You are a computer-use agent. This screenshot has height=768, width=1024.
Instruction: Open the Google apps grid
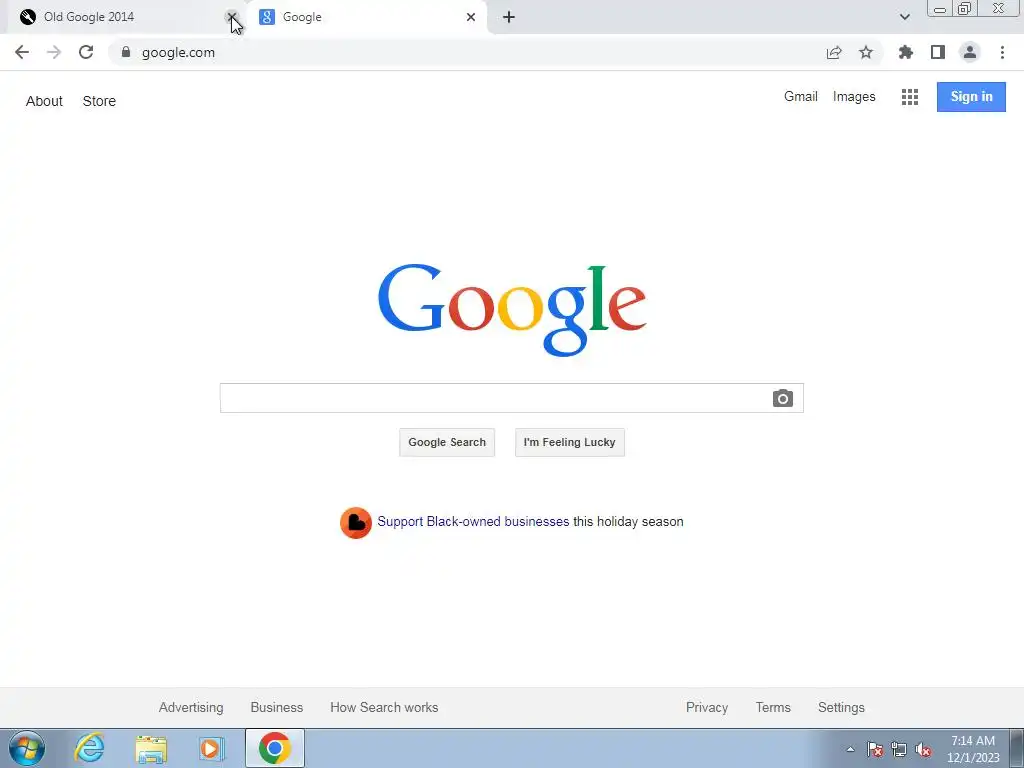point(910,97)
